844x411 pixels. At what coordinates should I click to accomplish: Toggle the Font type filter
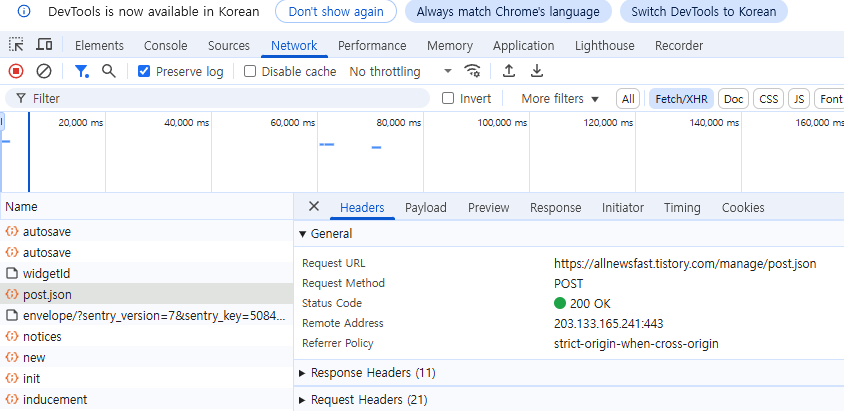point(830,99)
